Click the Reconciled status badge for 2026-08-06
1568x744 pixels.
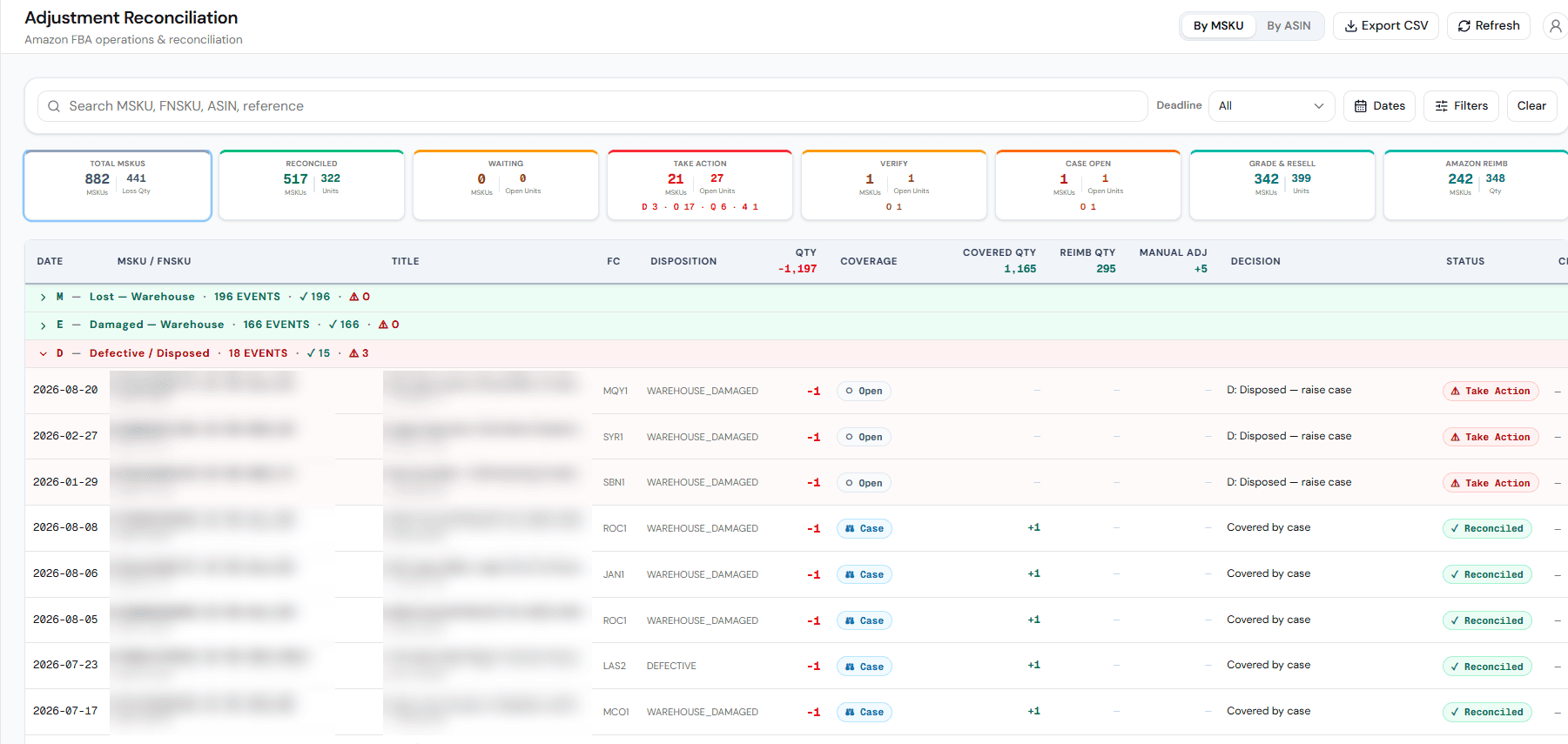click(1487, 574)
